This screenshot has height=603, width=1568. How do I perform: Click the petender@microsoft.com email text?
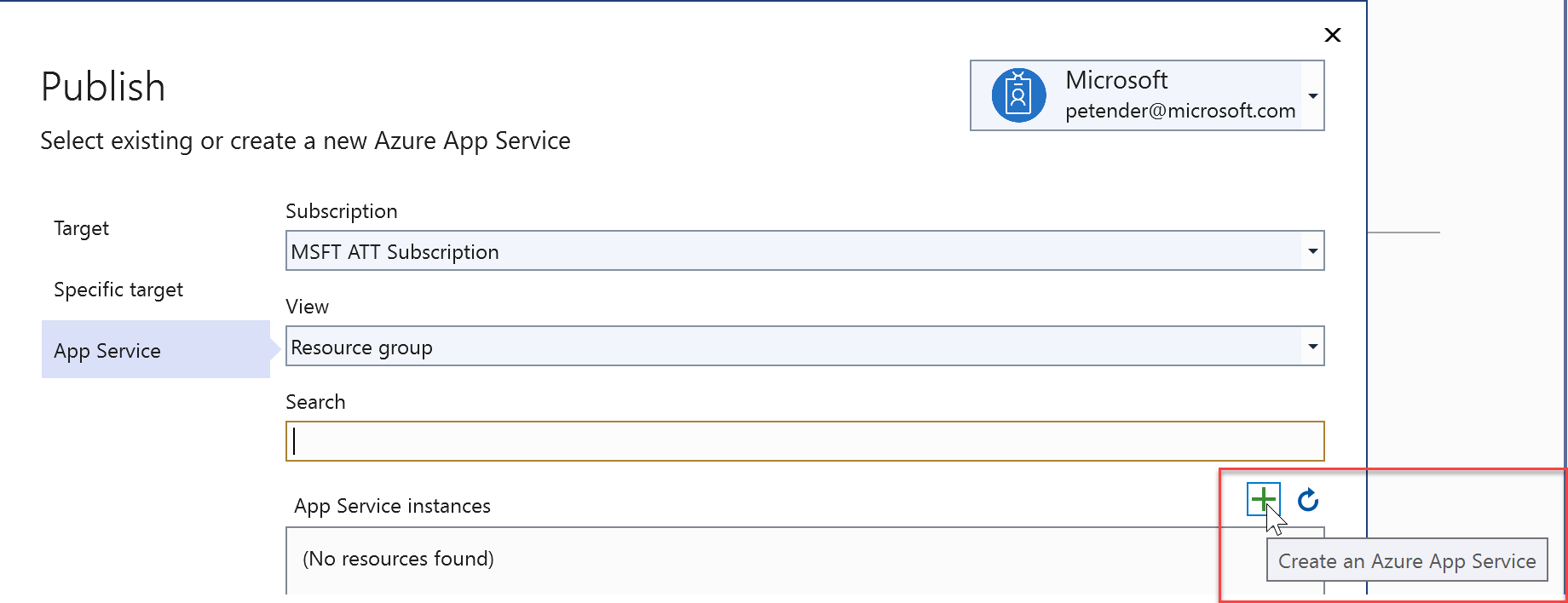[1179, 111]
